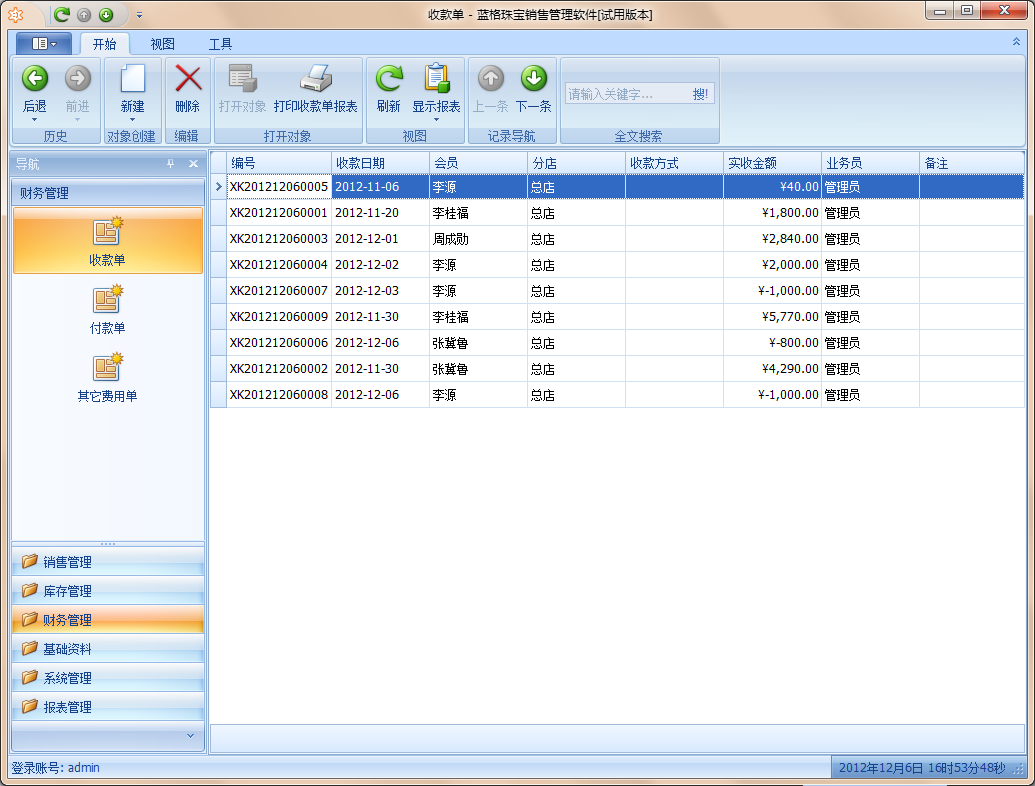Click the ¥2,840.00 amount cell

(x=772, y=239)
